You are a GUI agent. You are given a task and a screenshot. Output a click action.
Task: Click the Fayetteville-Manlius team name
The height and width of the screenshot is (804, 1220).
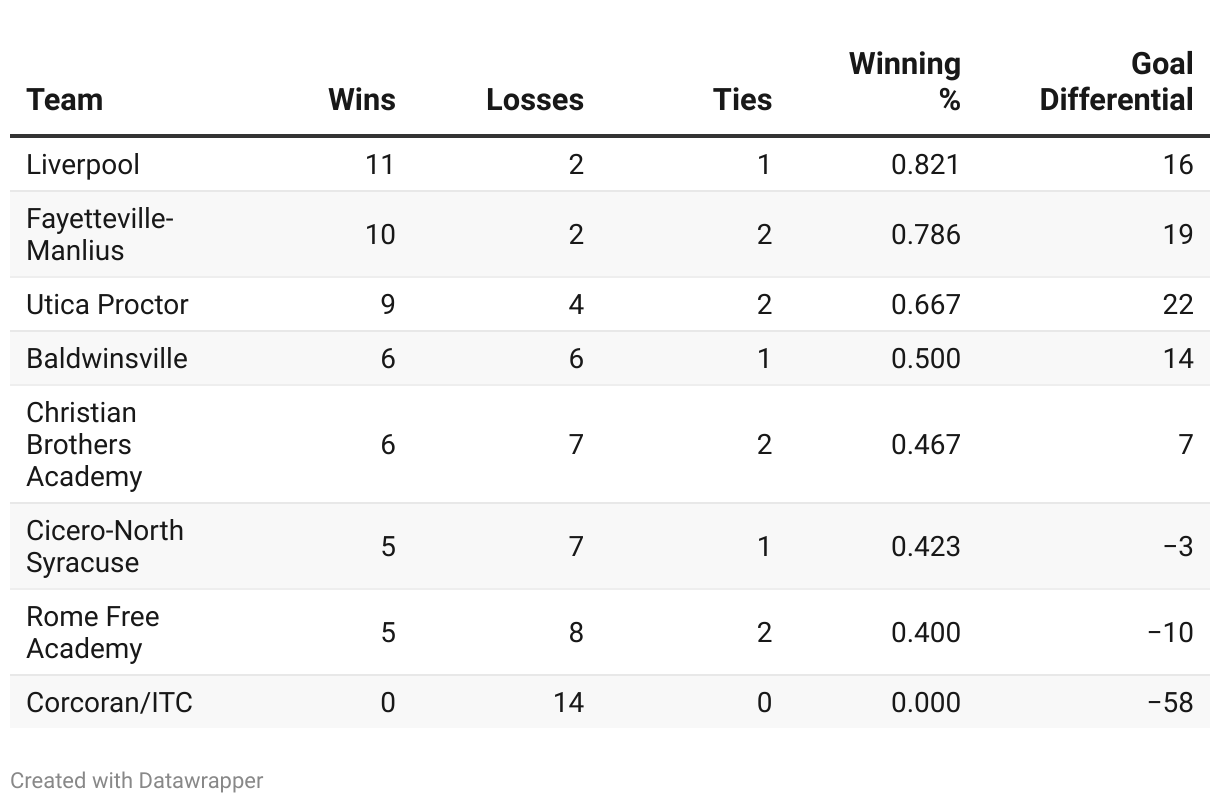[100, 234]
